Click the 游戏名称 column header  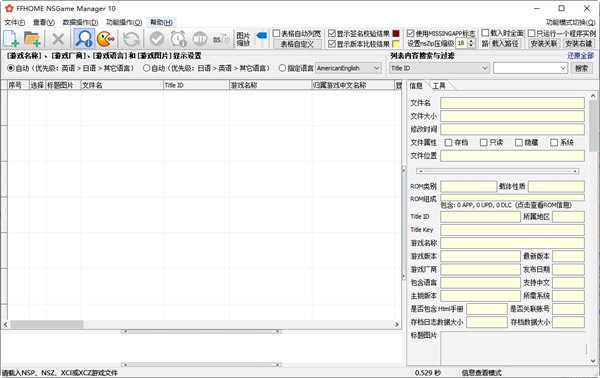(x=271, y=85)
